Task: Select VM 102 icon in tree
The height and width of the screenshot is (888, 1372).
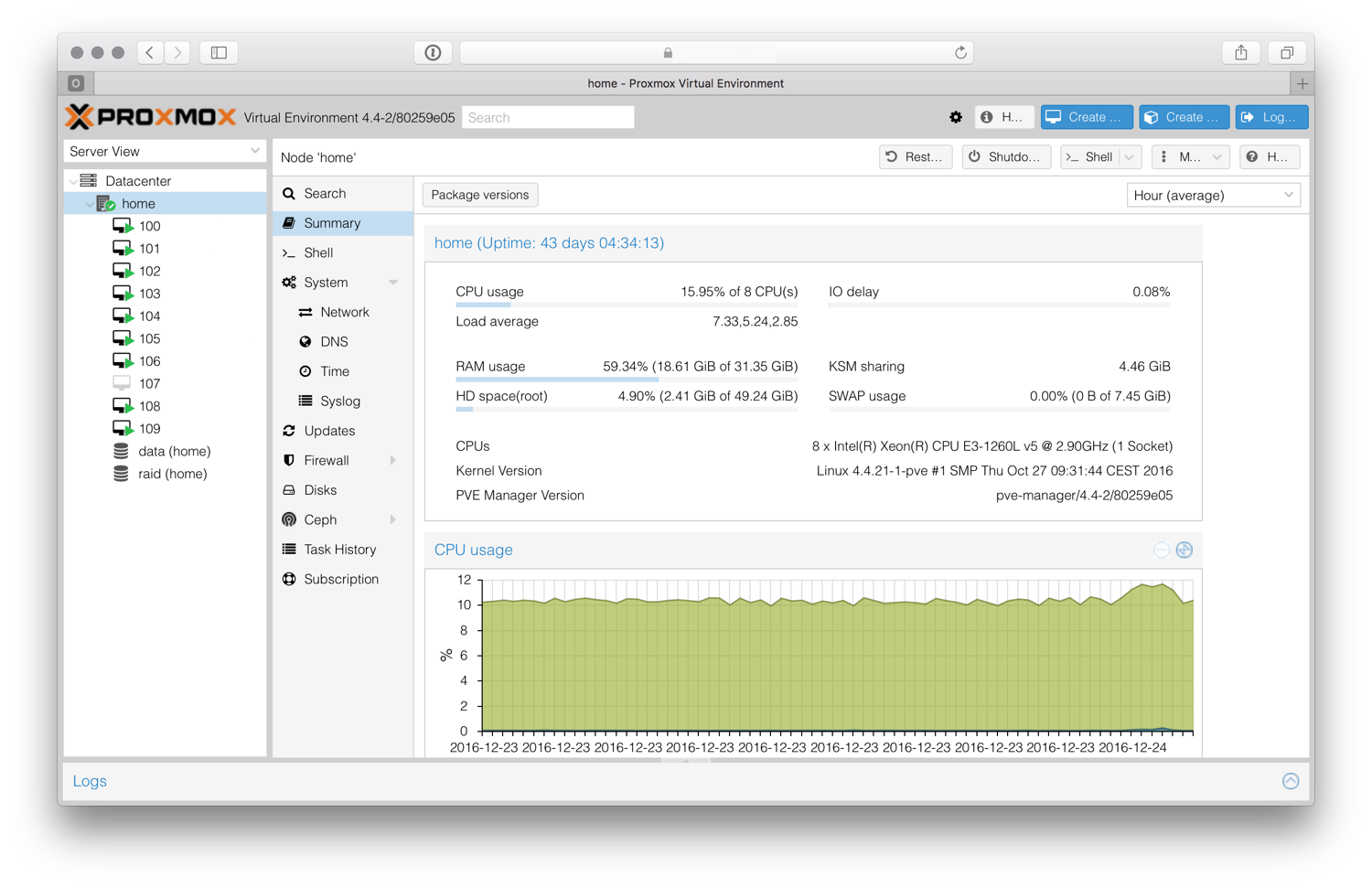Action: point(123,271)
